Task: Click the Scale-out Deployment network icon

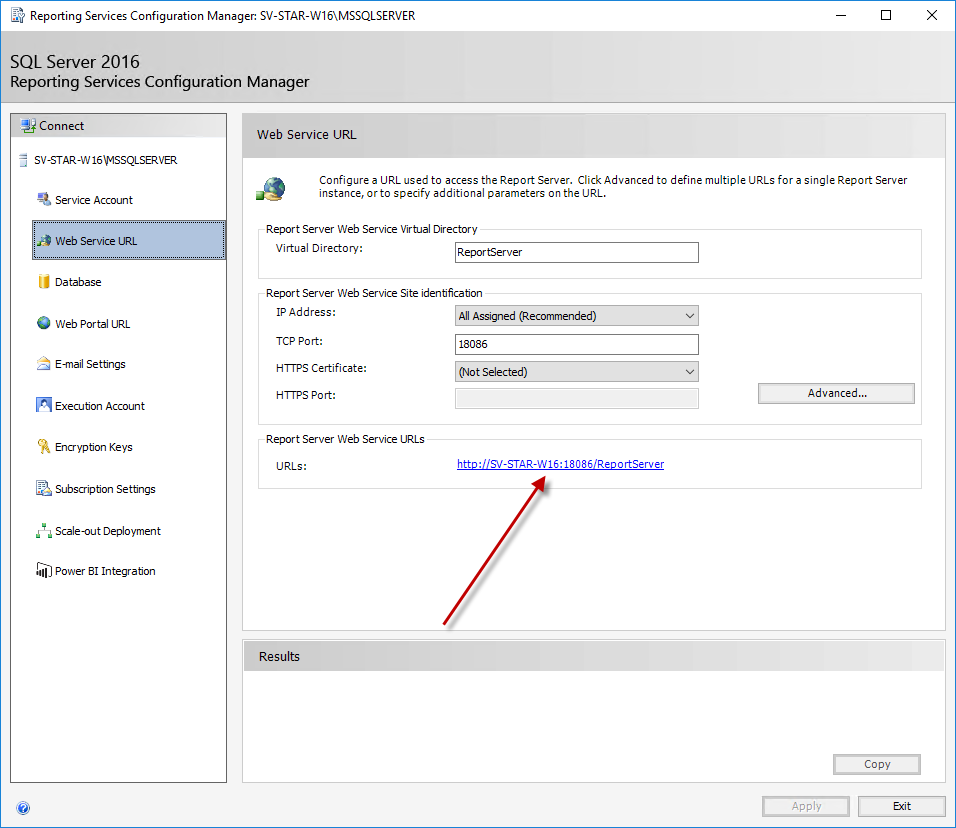Action: [44, 530]
